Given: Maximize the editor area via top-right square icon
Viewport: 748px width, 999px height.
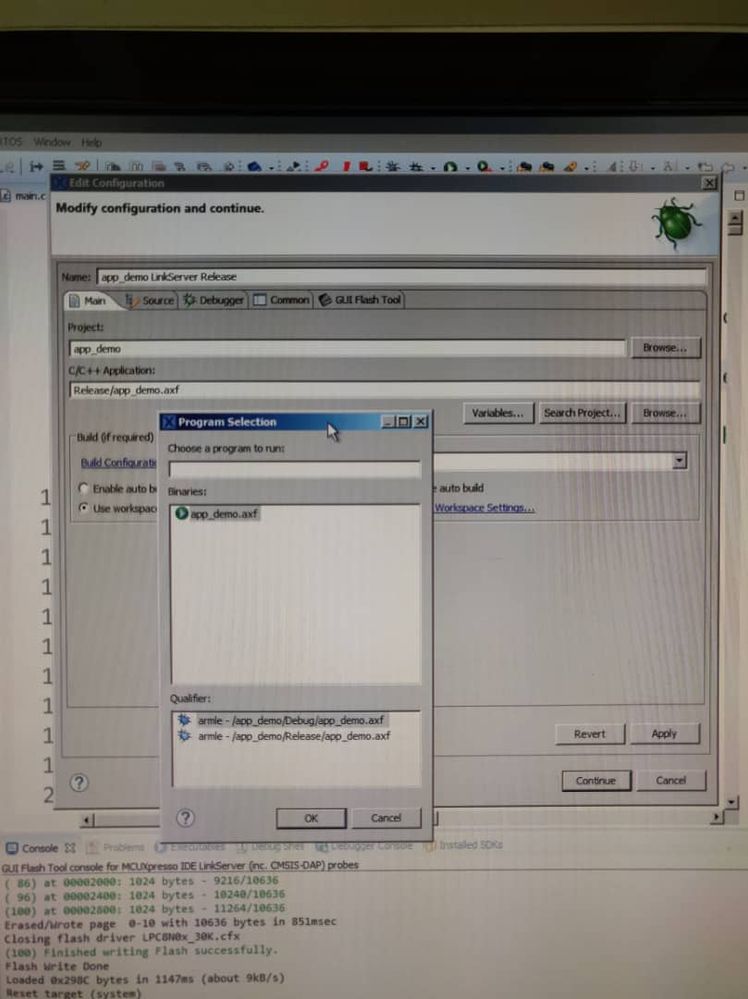Looking at the screenshot, I should (739, 196).
